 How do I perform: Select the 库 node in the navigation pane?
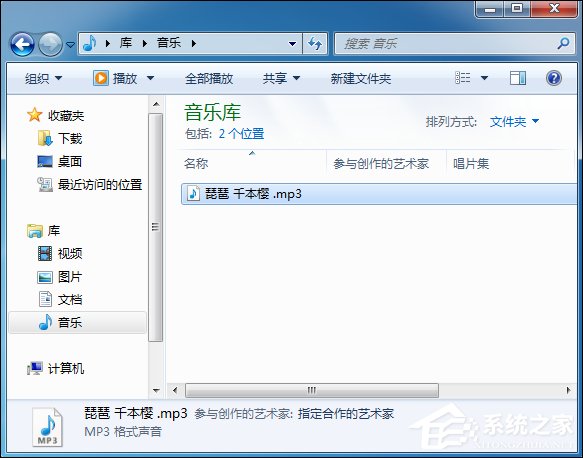pyautogui.click(x=54, y=230)
